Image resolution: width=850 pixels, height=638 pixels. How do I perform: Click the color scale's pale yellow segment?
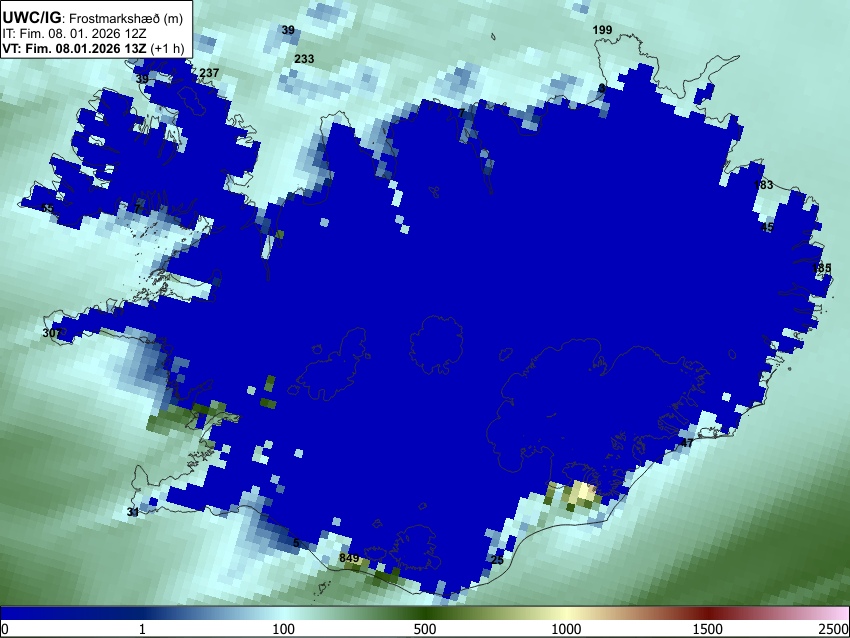click(x=566, y=613)
